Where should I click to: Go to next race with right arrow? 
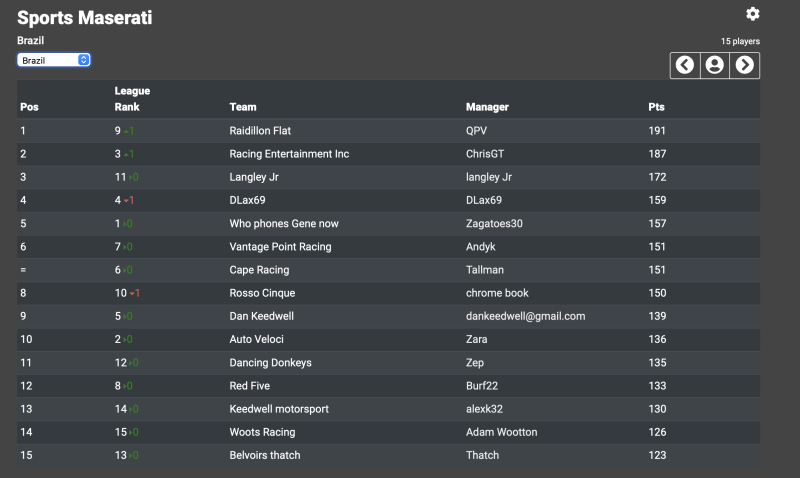coord(744,65)
